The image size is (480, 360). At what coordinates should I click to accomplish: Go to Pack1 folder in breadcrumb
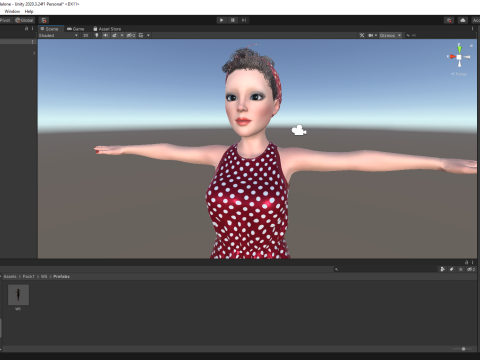coord(28,277)
